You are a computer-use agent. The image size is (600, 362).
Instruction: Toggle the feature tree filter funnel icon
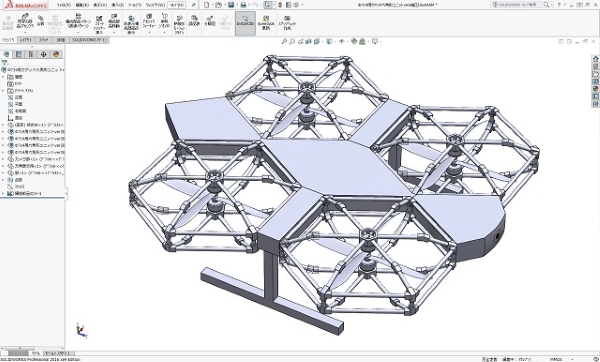[5, 63]
